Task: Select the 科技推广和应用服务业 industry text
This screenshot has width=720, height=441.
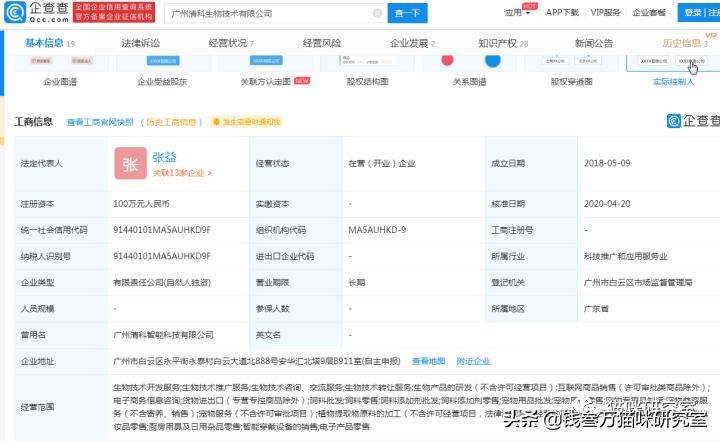Action: click(625, 256)
